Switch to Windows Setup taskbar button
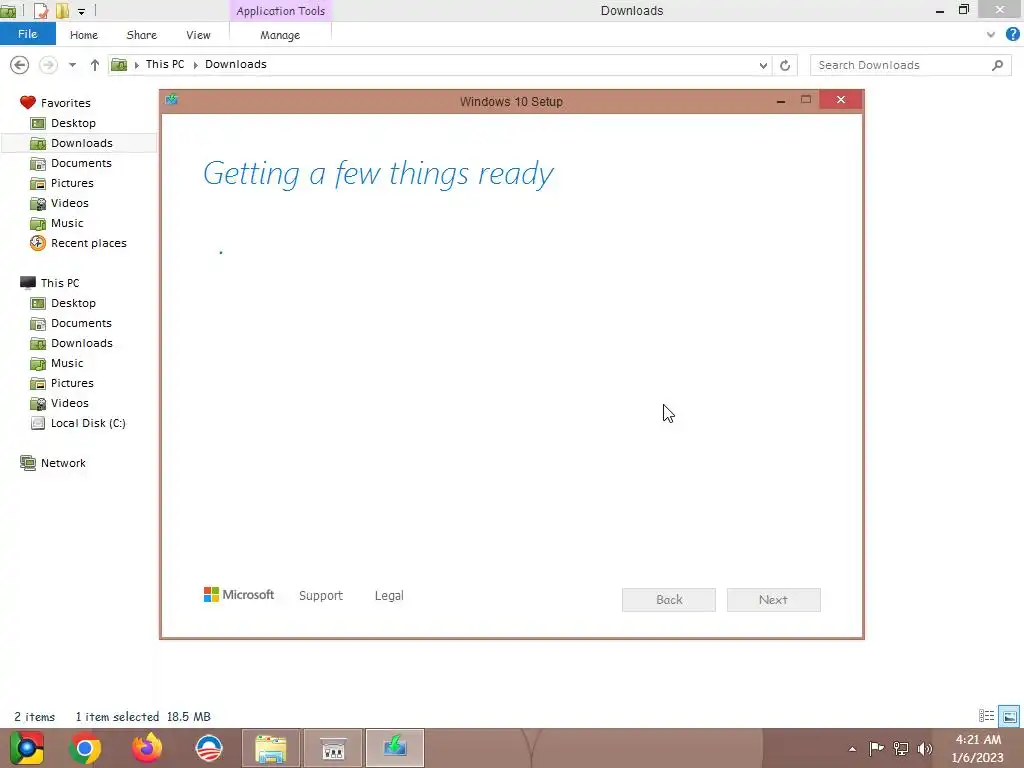This screenshot has height=768, width=1024. click(x=394, y=748)
